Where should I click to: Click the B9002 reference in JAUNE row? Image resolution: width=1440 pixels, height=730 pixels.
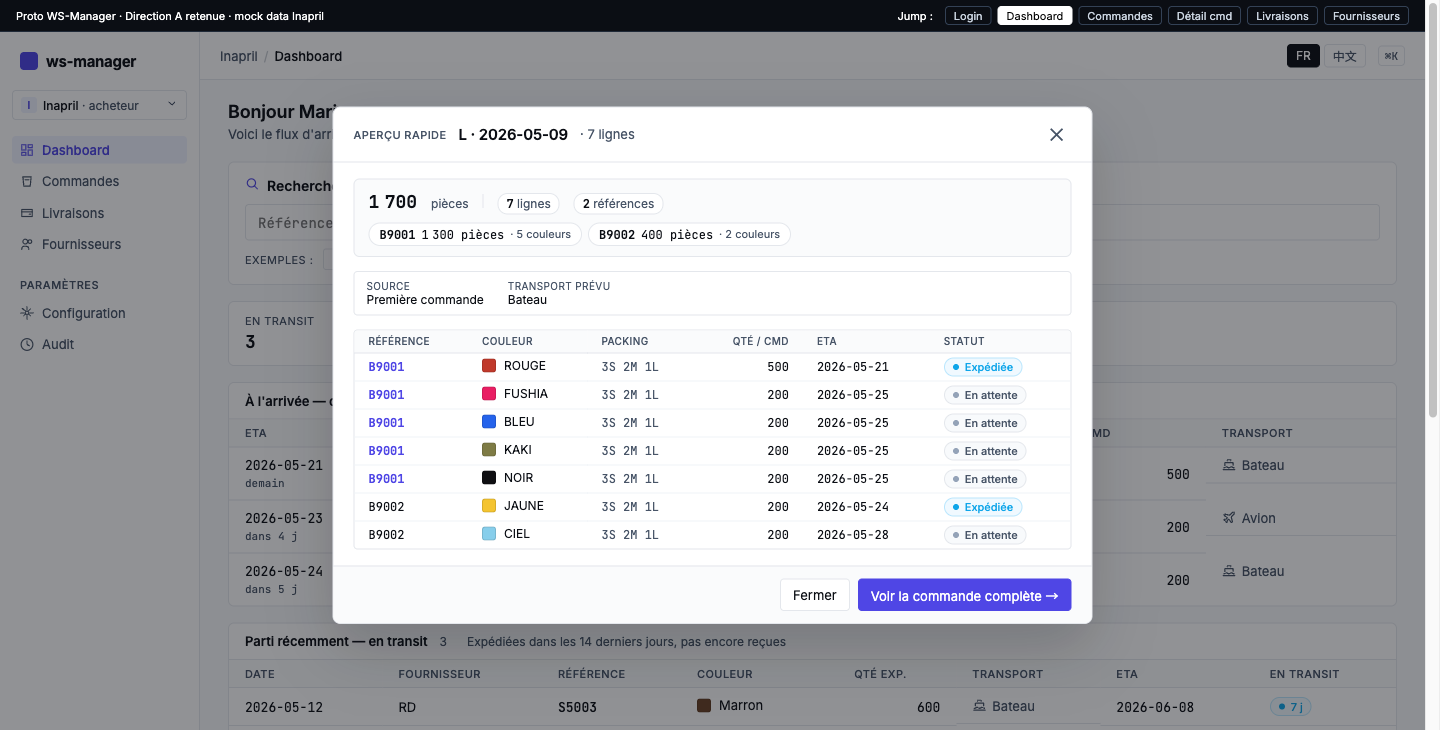point(386,507)
